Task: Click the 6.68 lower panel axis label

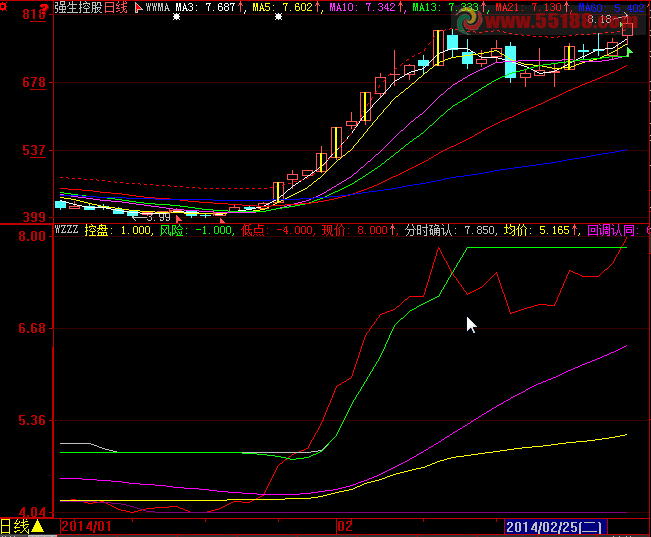Action: 32,329
